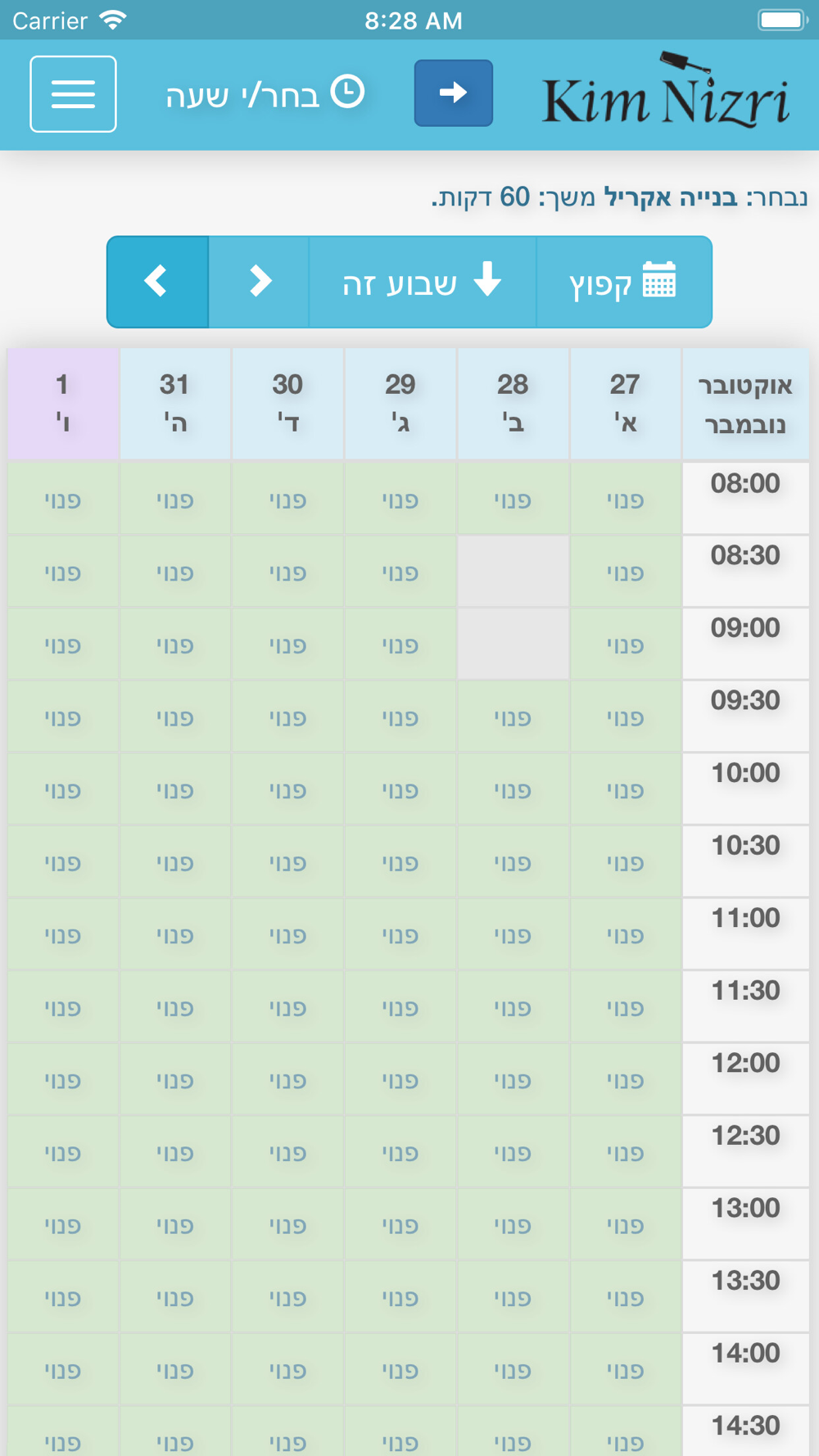The height and width of the screenshot is (1456, 819).
Task: Open the hamburger menu
Action: click(73, 94)
